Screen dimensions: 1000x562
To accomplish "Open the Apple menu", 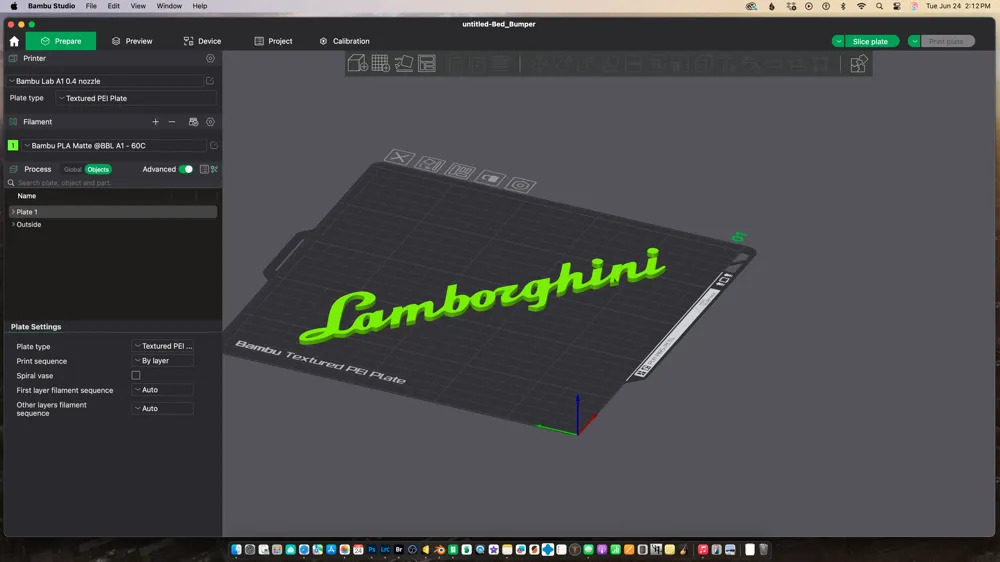I will pos(13,6).
